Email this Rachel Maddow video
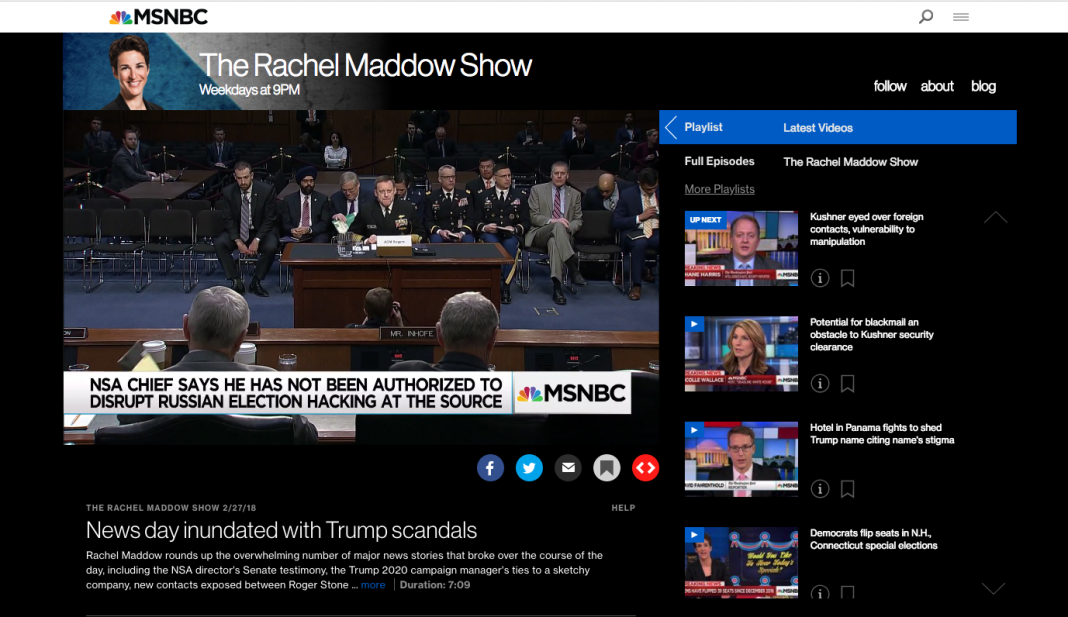1068x617 pixels. pyautogui.click(x=568, y=467)
